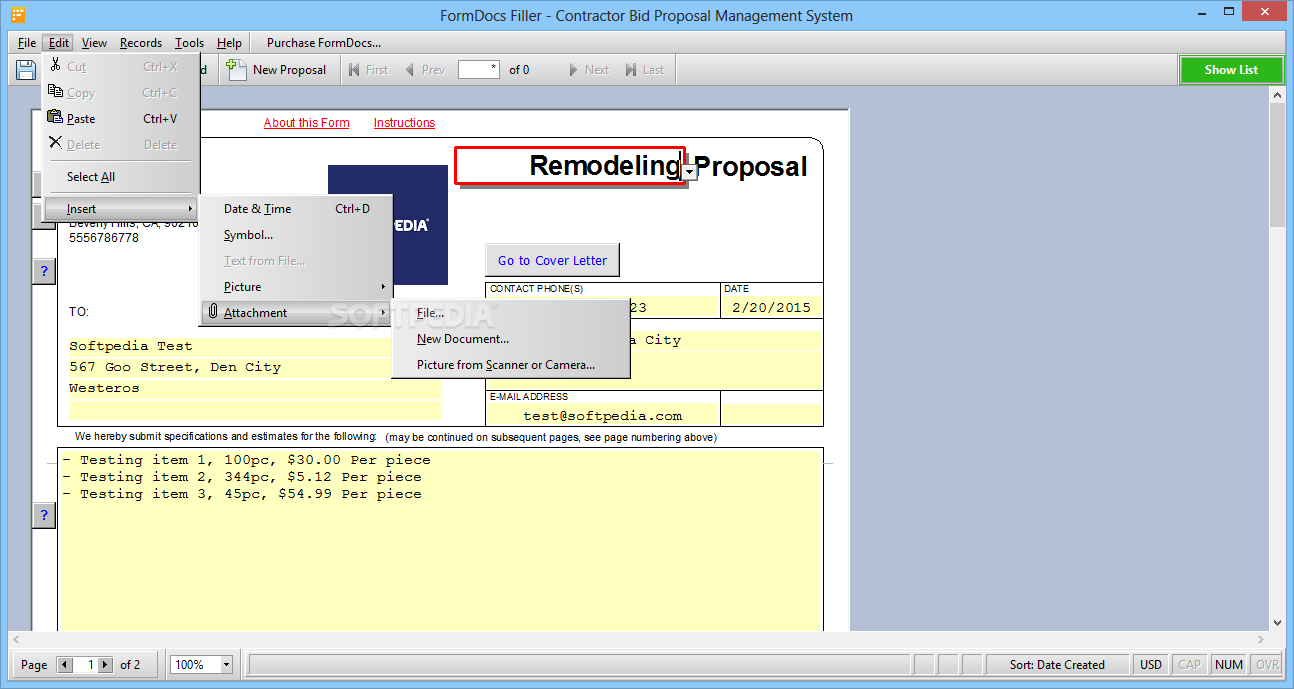Click the record number input field

tap(479, 70)
